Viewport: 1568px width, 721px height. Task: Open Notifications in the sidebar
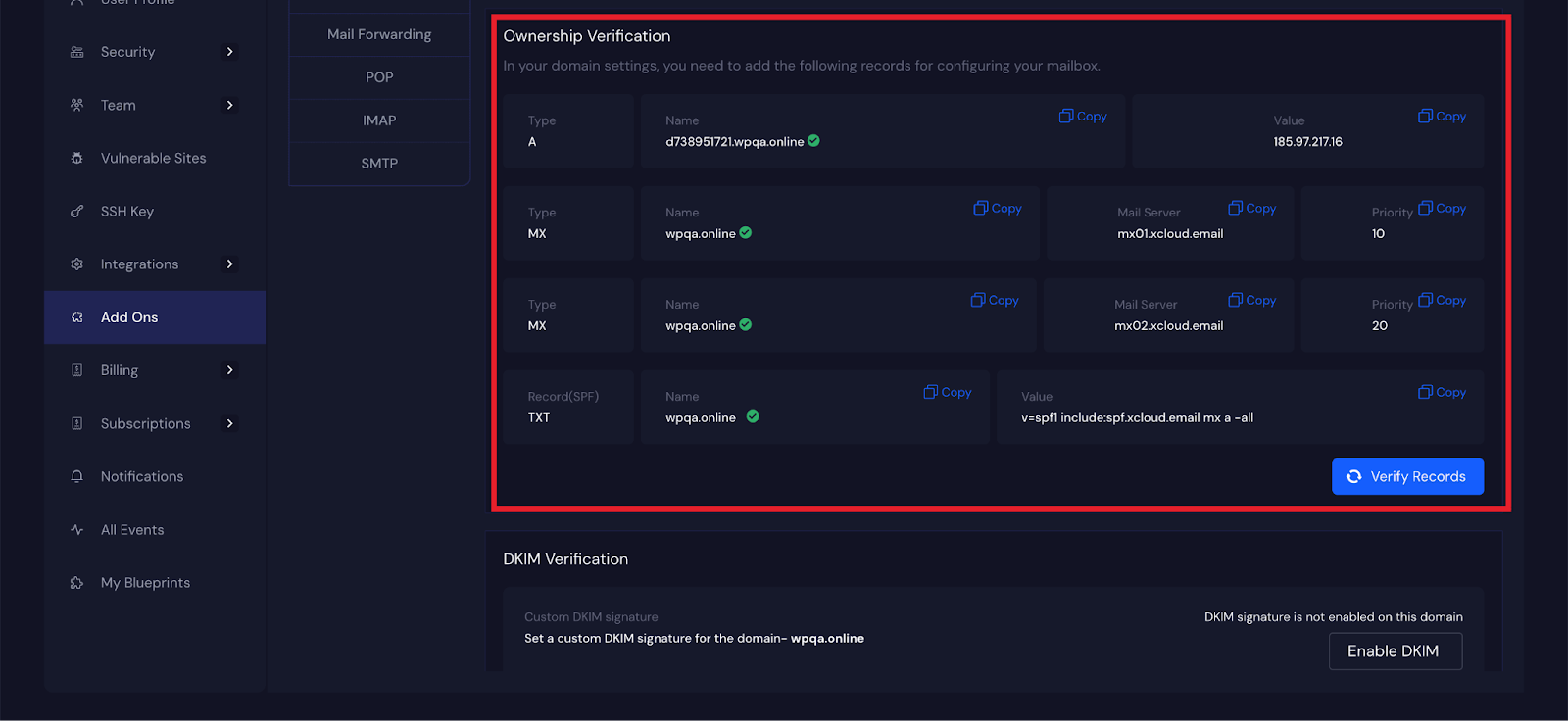tap(142, 477)
